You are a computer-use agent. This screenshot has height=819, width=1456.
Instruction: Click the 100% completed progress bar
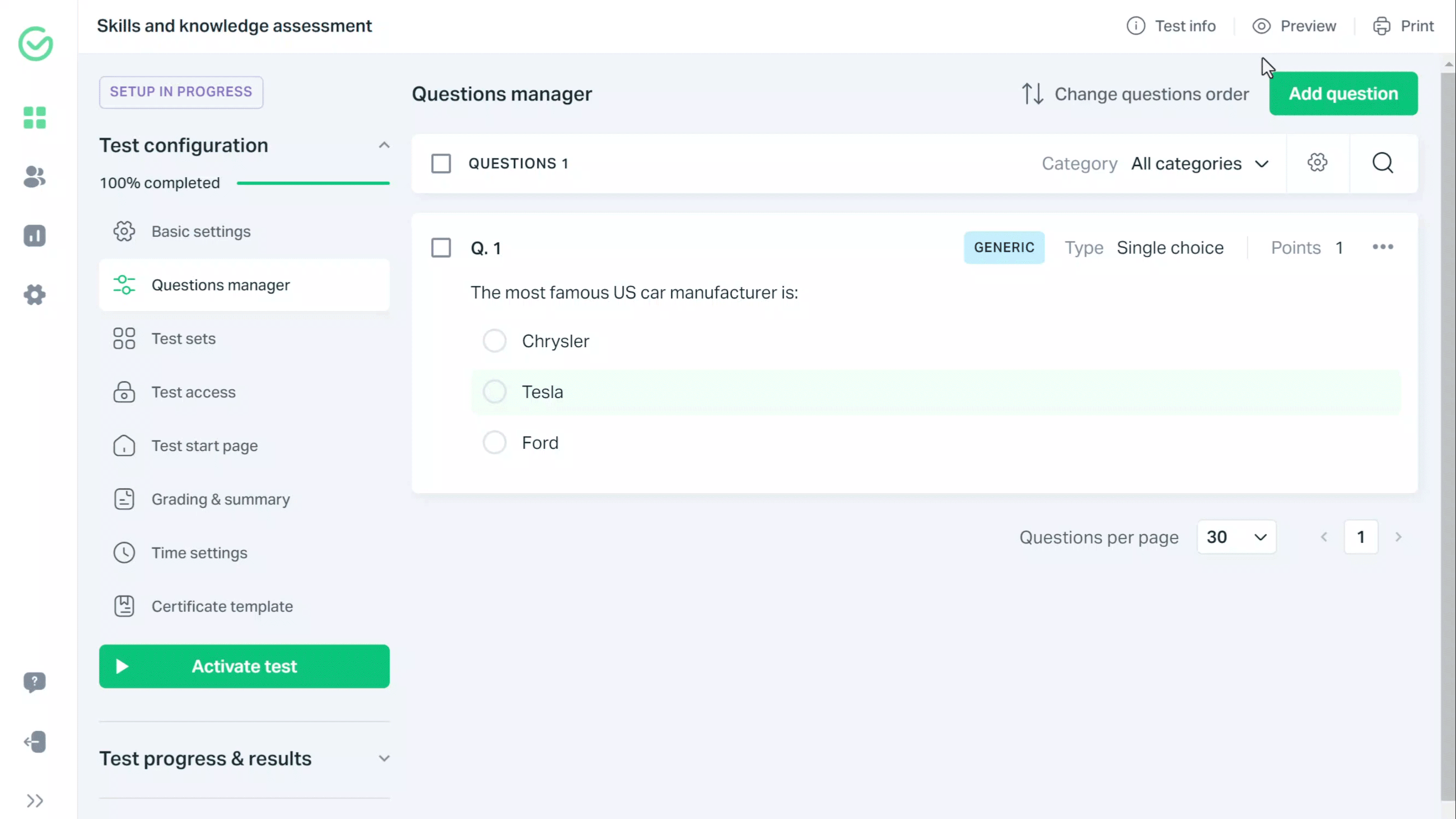coord(313,182)
